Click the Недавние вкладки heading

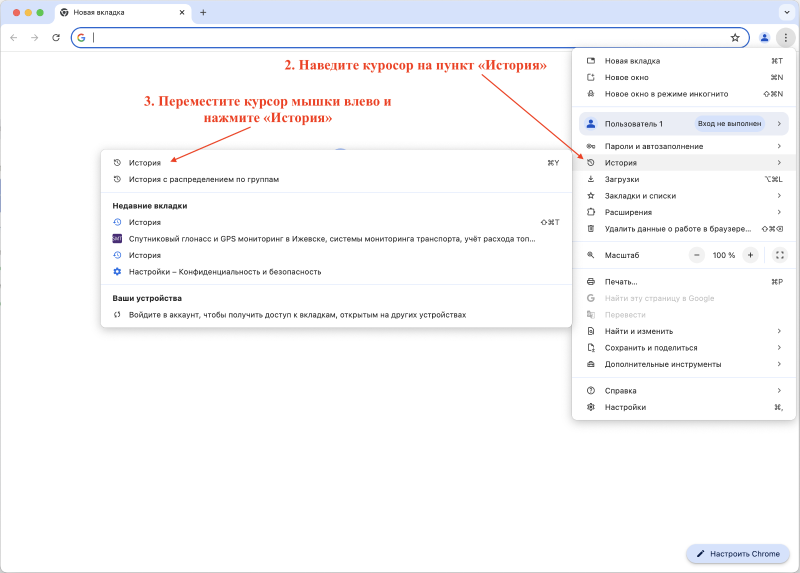(x=149, y=206)
